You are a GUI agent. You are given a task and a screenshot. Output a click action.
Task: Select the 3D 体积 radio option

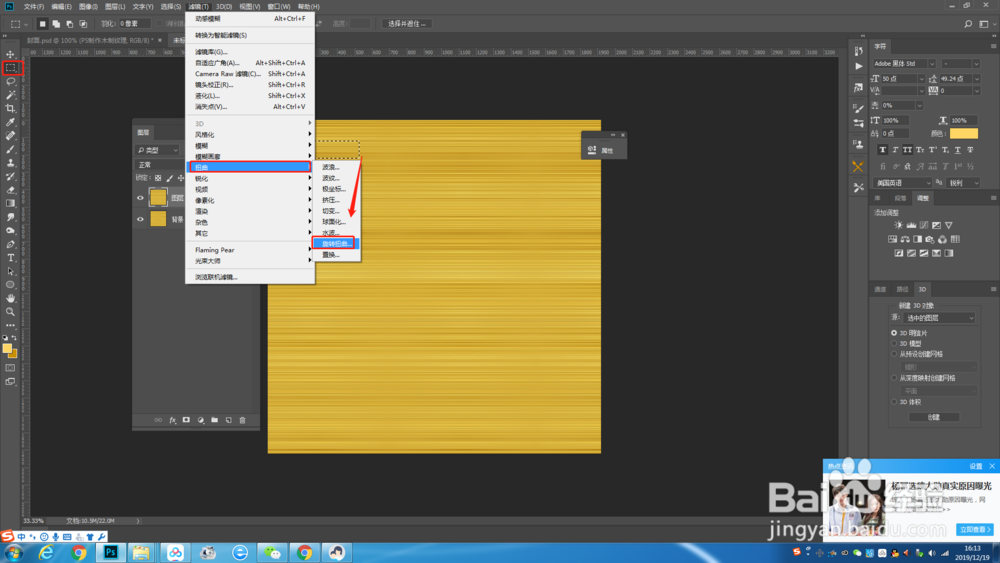pyautogui.click(x=894, y=402)
